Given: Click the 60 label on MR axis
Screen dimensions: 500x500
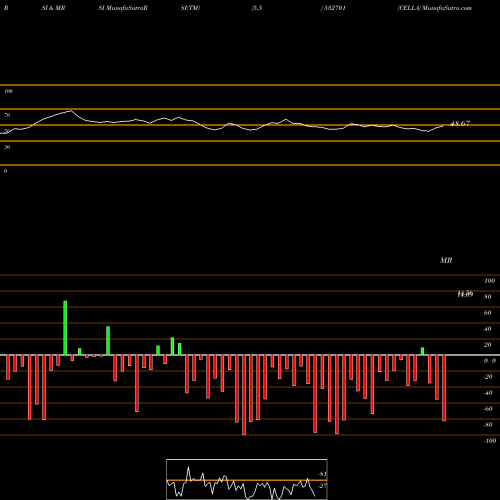Looking at the screenshot, I should click(x=488, y=313).
